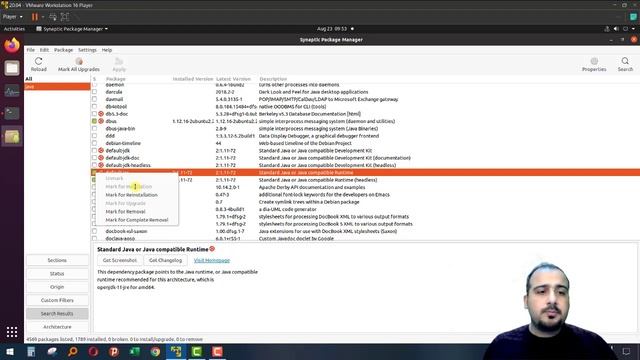Click the Activities button in top bar
Image resolution: width=640 pixels, height=360 pixels.
[x=14, y=29]
